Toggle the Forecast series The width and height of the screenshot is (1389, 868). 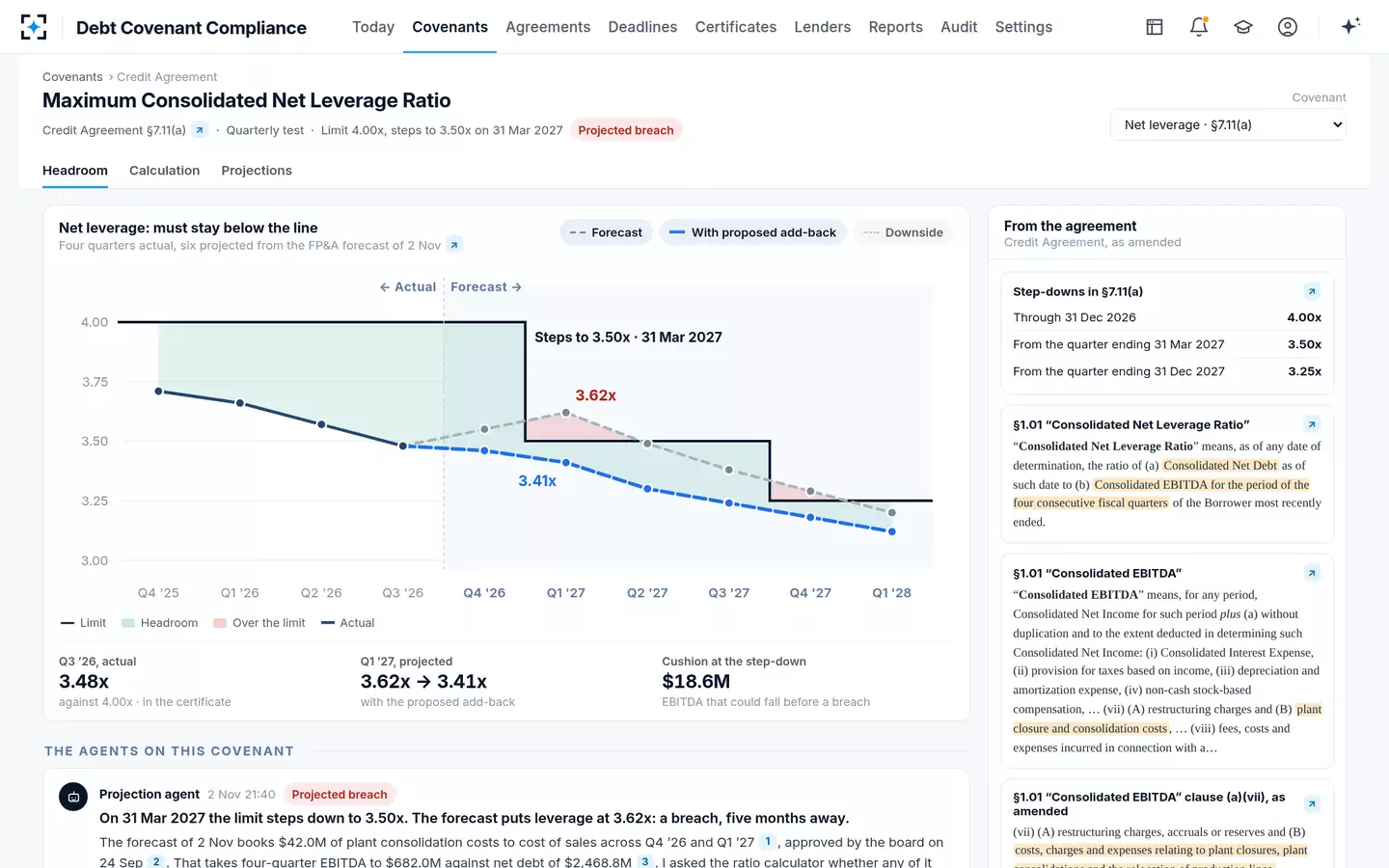[x=606, y=232]
